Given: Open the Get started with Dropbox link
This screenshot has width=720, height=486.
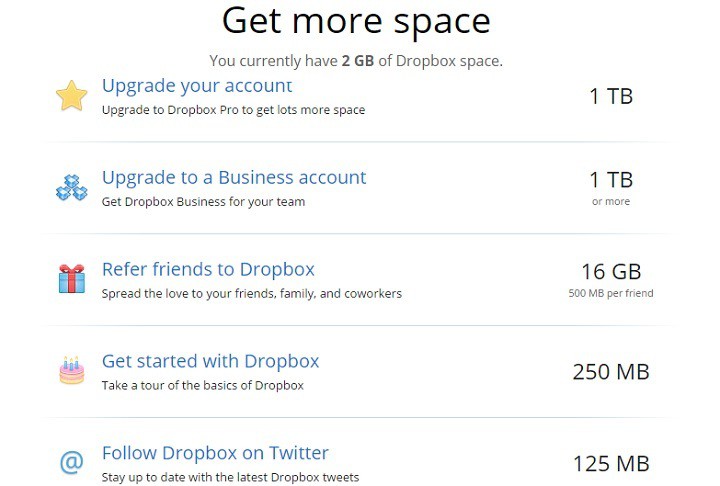Looking at the screenshot, I should [x=210, y=361].
